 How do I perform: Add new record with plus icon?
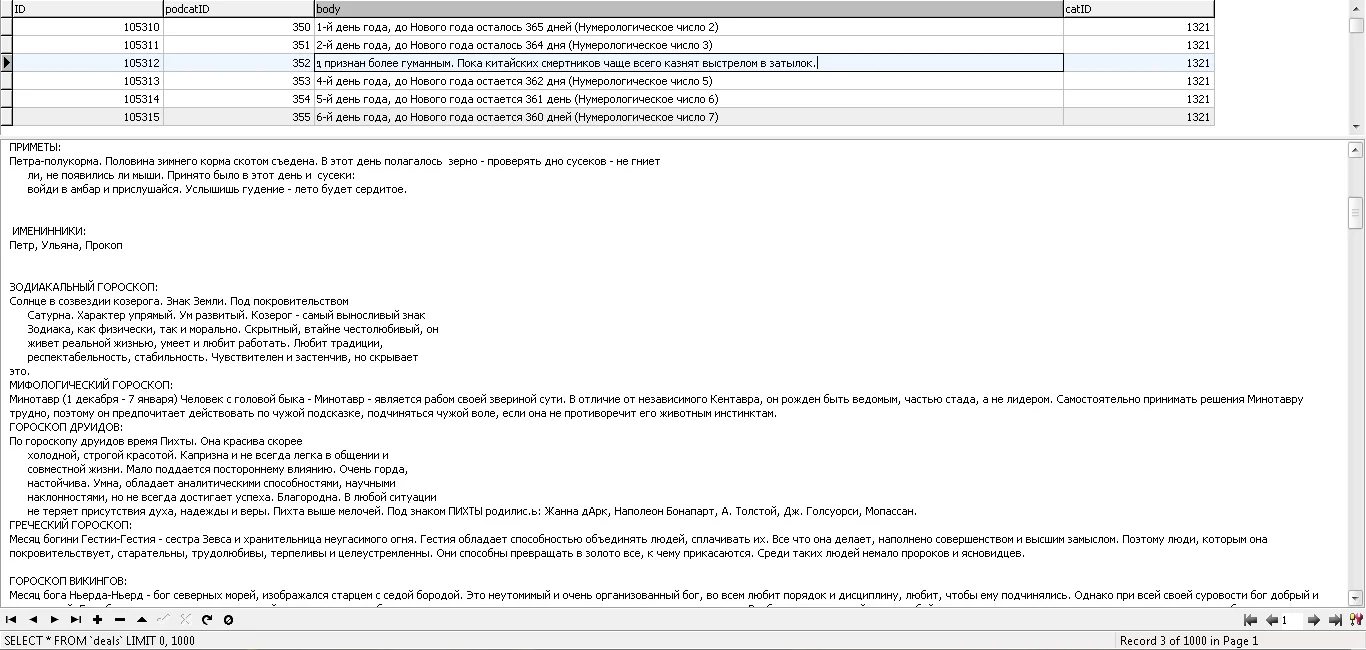(x=98, y=620)
